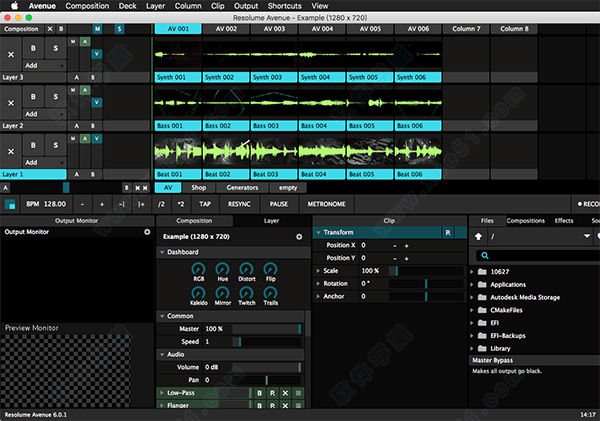Screen dimensions: 600x421
Task: Toggle composition bypass B button
Action: (61, 29)
